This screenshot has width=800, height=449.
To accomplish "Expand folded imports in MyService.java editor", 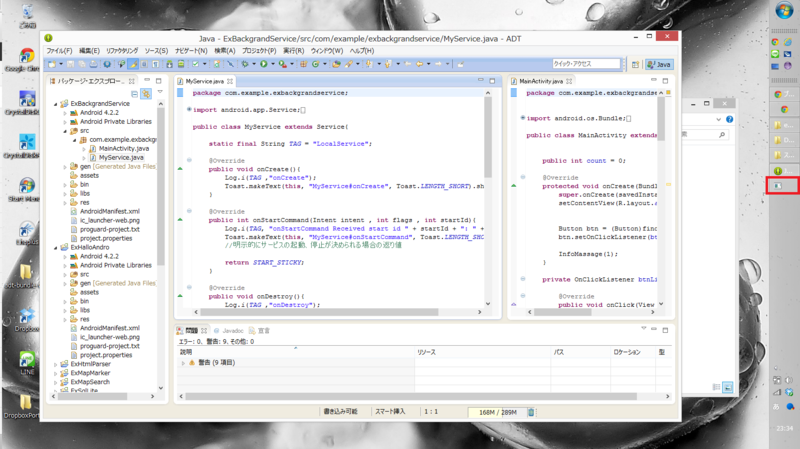I will tap(189, 110).
